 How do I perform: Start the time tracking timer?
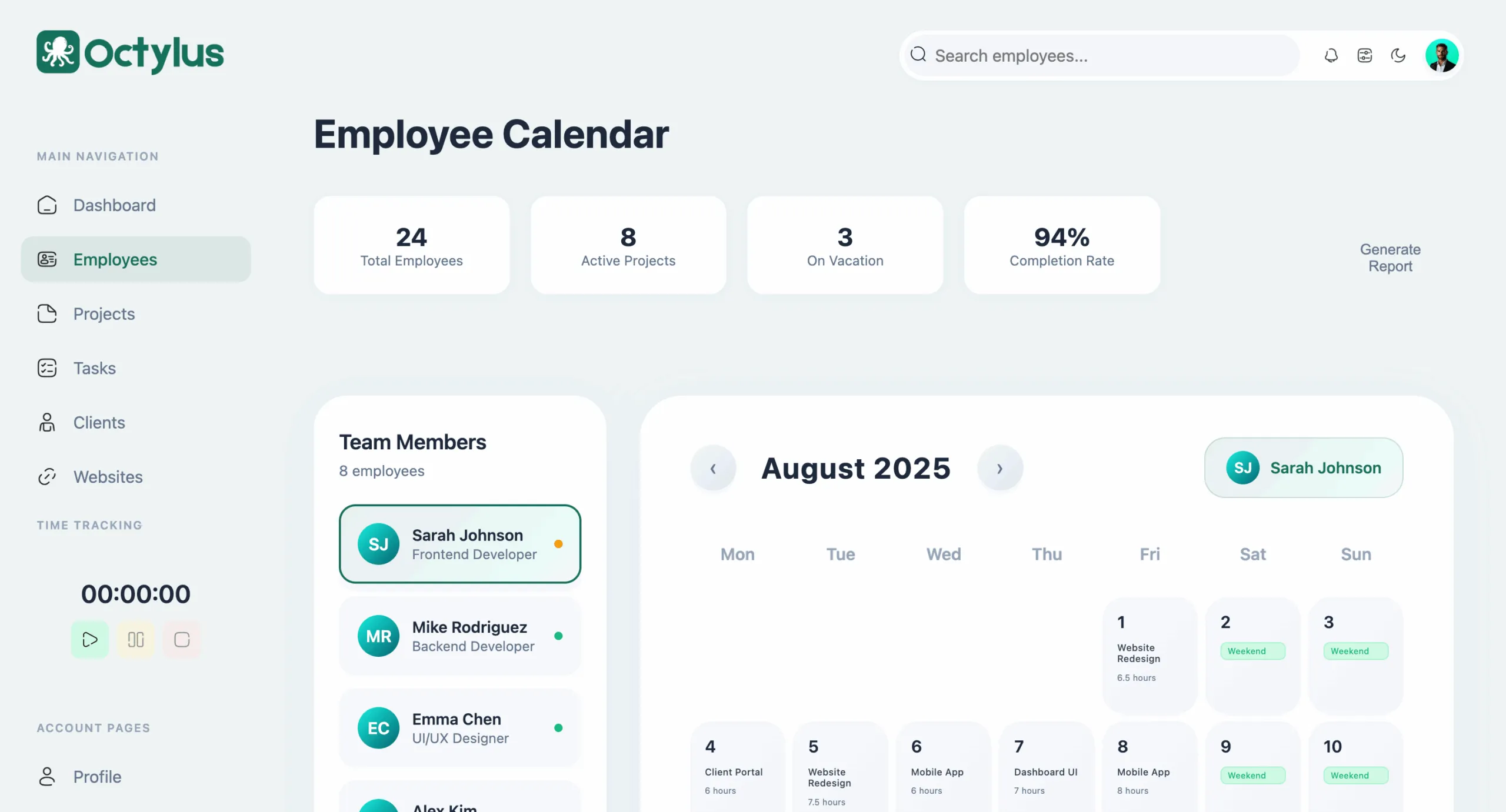[89, 639]
